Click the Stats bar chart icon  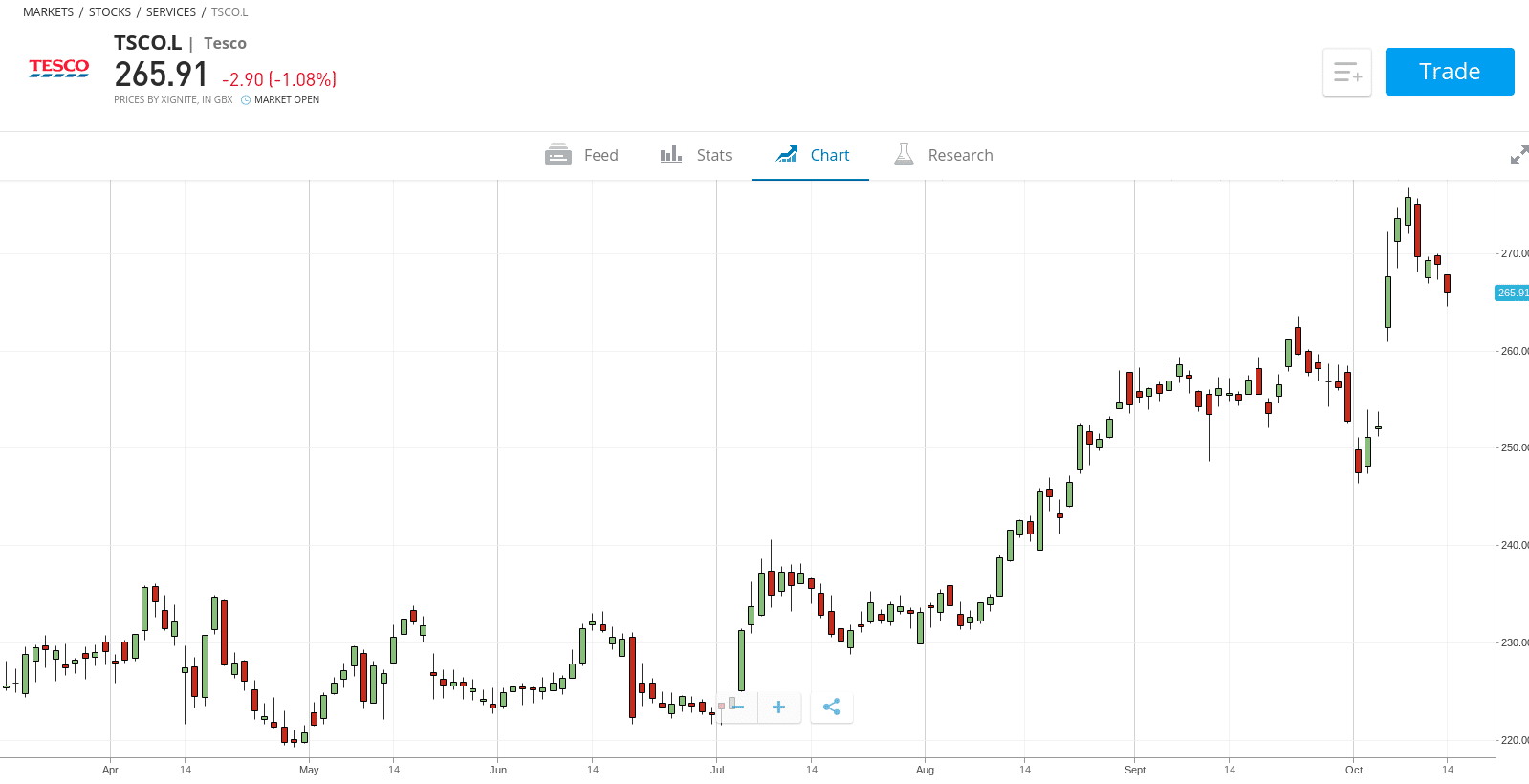(671, 154)
